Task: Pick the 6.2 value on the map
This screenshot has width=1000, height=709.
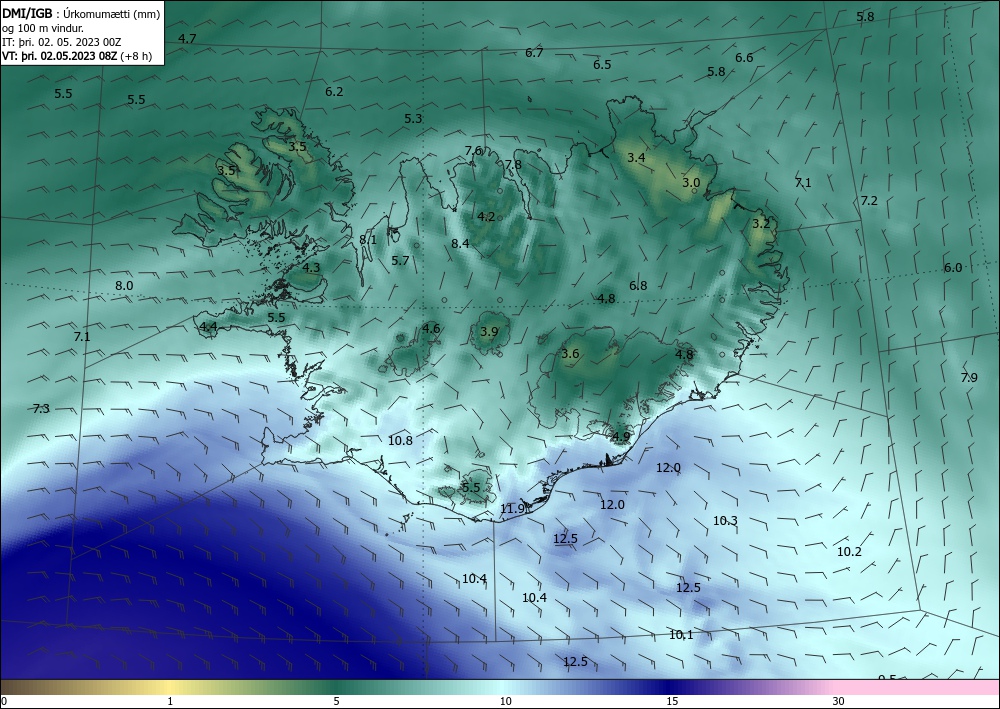Action: pos(334,91)
